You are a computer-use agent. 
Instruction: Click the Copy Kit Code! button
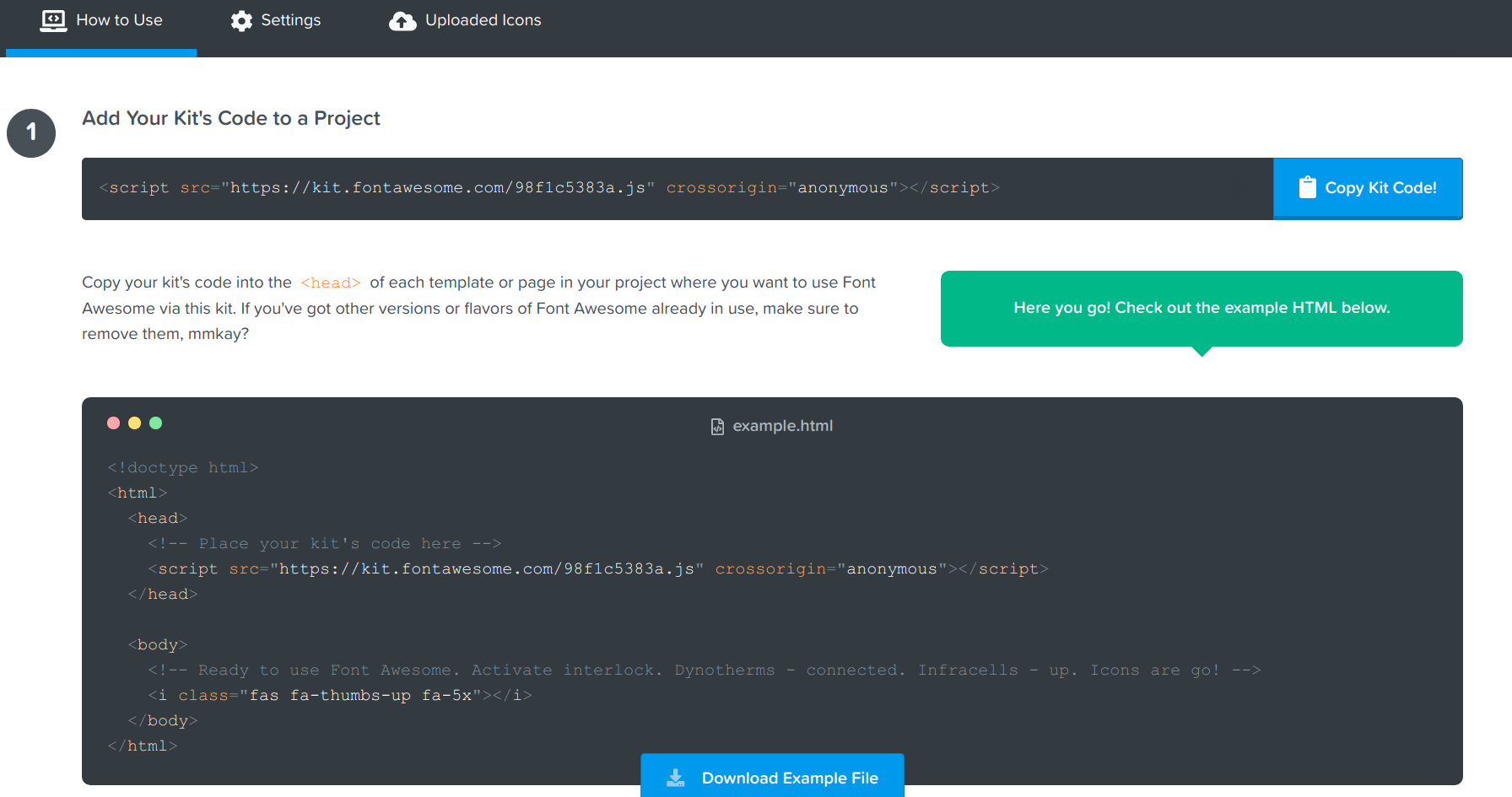point(1368,188)
